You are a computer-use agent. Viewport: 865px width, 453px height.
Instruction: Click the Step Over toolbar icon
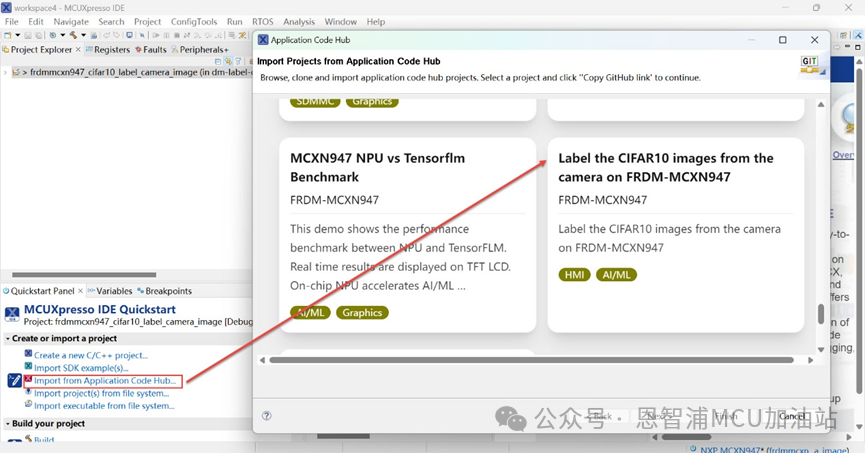pyautogui.click(x=208, y=35)
